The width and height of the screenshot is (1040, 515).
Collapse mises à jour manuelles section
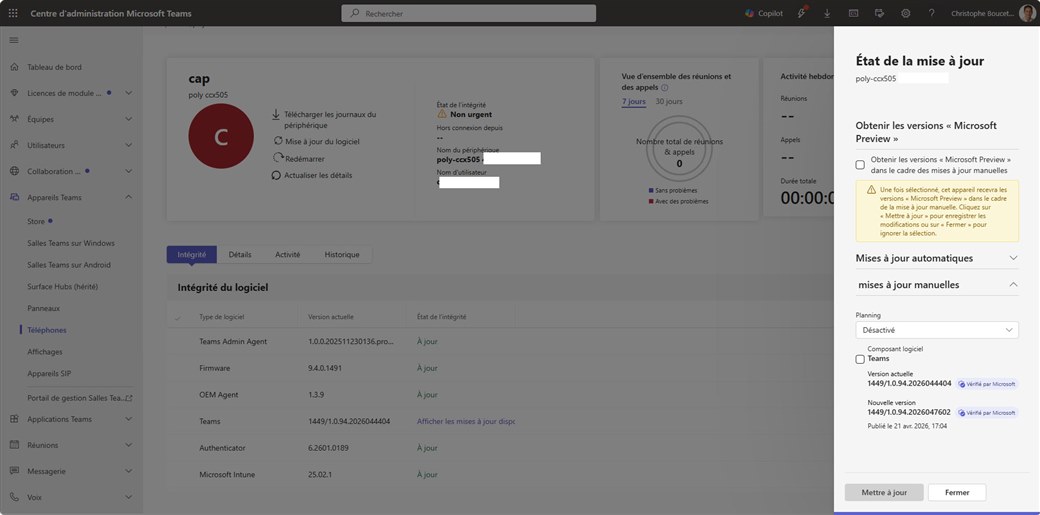pyautogui.click(x=1013, y=285)
